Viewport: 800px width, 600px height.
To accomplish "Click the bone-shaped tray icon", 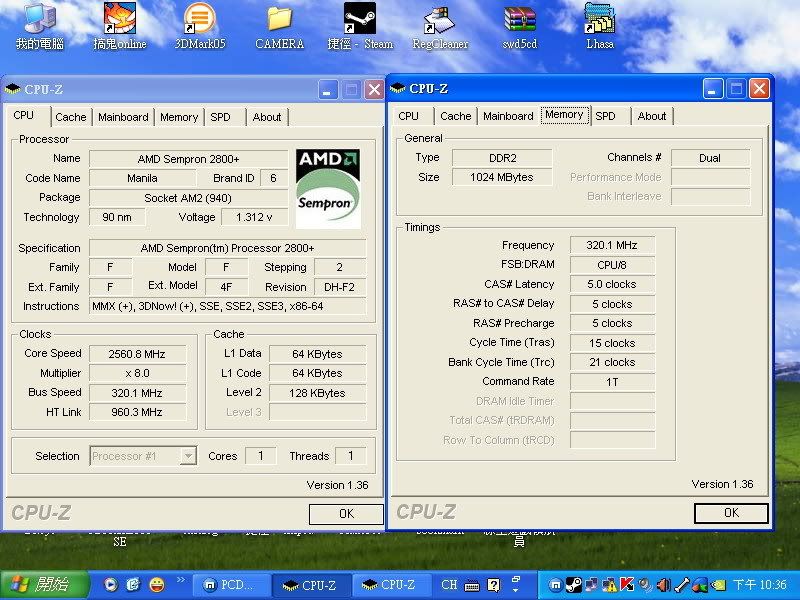I will click(x=682, y=585).
